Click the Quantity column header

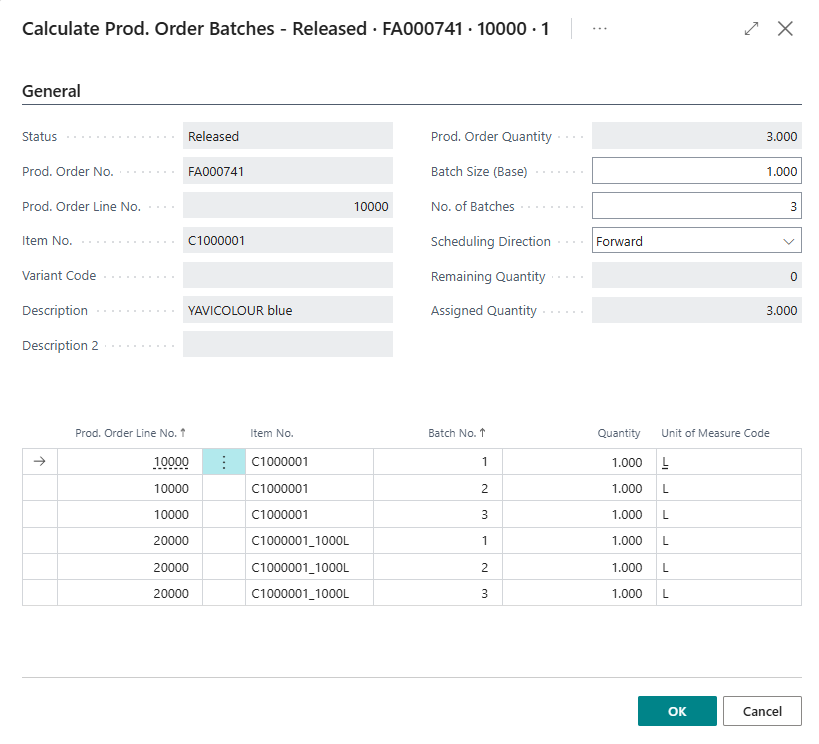tap(618, 433)
